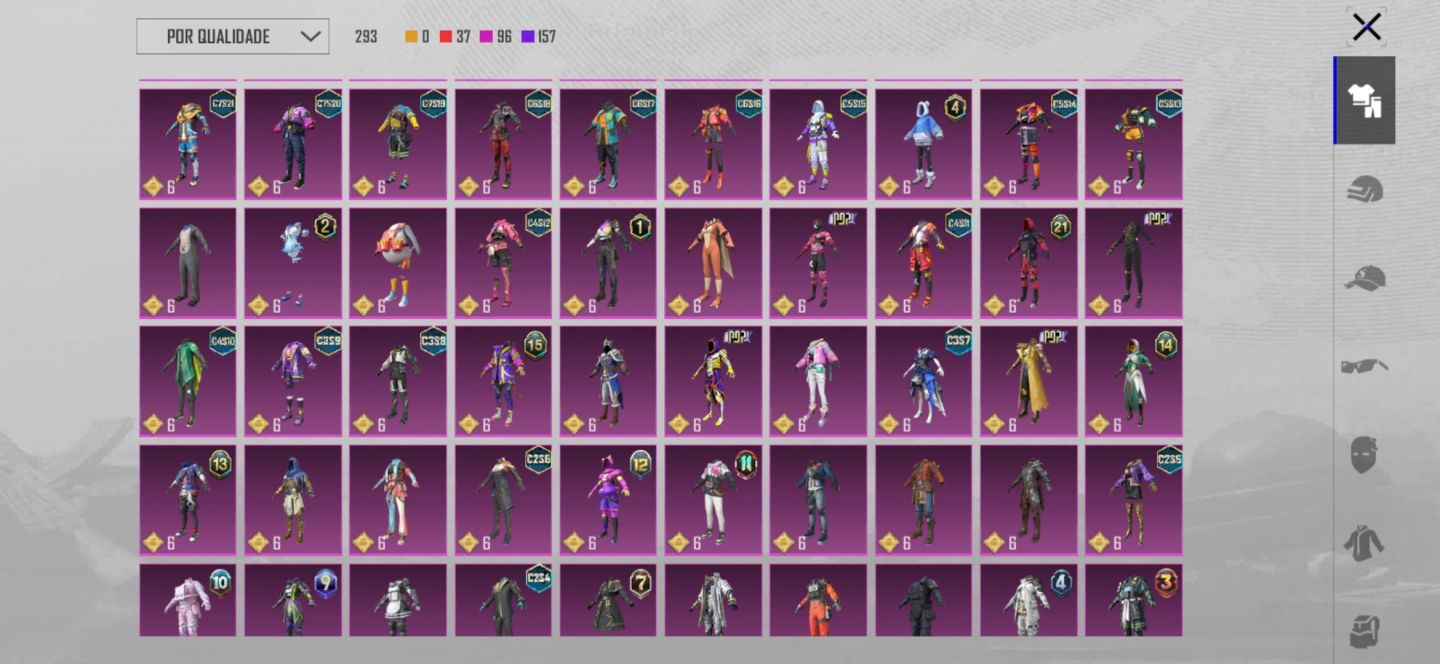Click the red quality swatch showing 37
The image size is (1440, 664).
tap(446, 37)
